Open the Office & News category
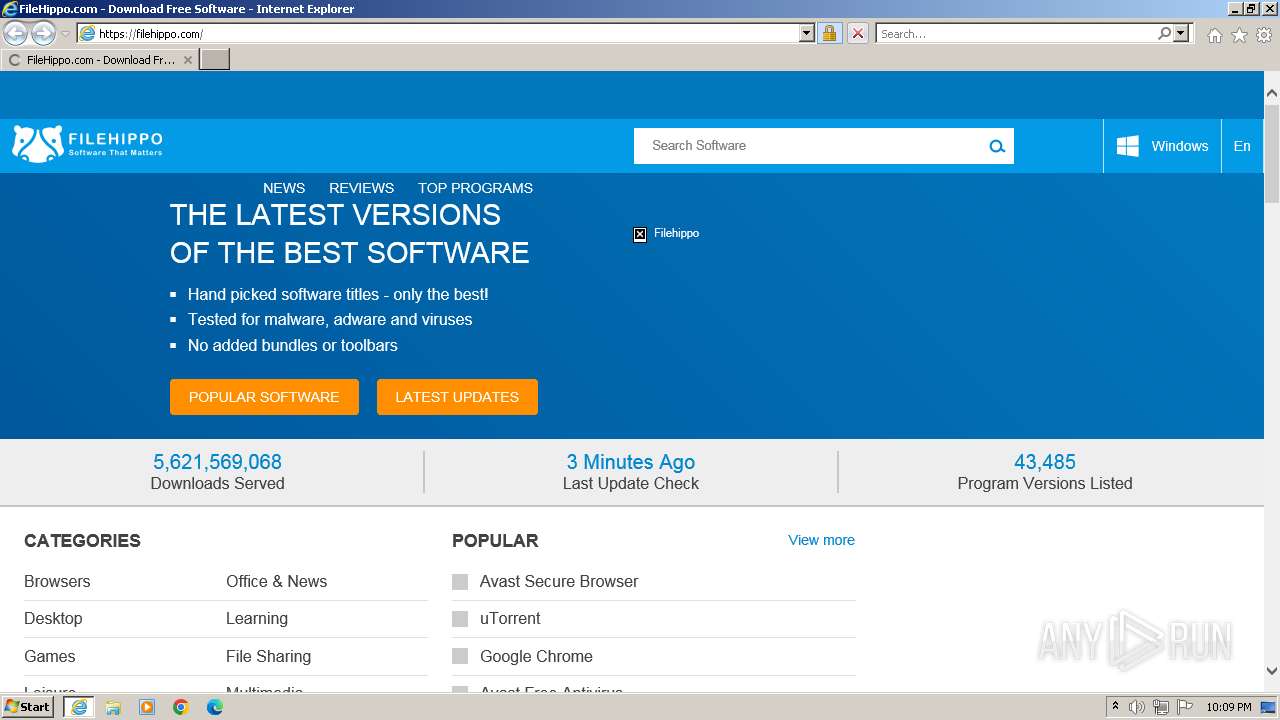Image resolution: width=1280 pixels, height=720 pixels. pyautogui.click(x=276, y=582)
